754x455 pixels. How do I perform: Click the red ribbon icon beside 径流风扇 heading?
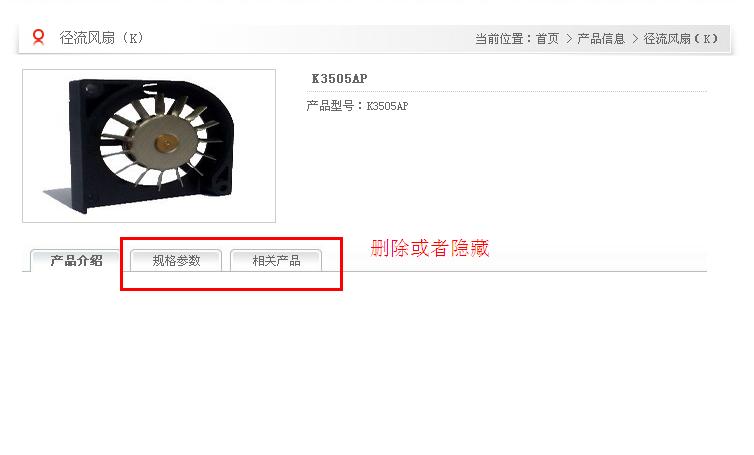point(38,37)
